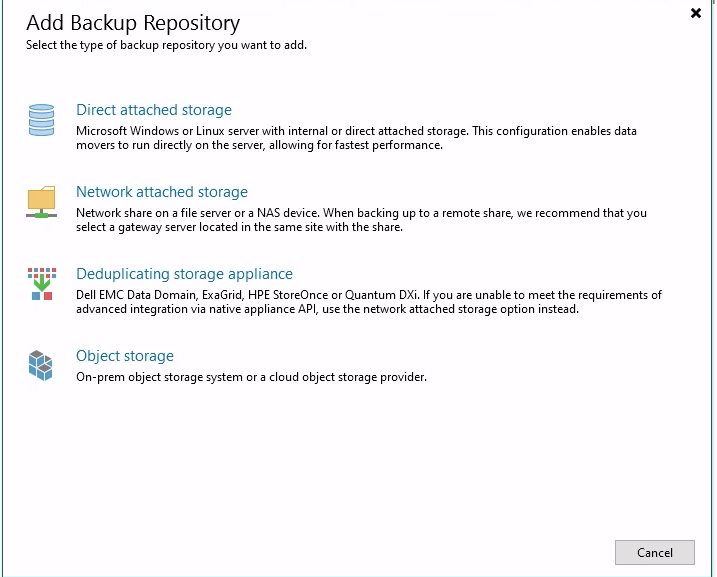
Task: Click the 'Select the type of backup repository' subtitle
Action: click(166, 45)
